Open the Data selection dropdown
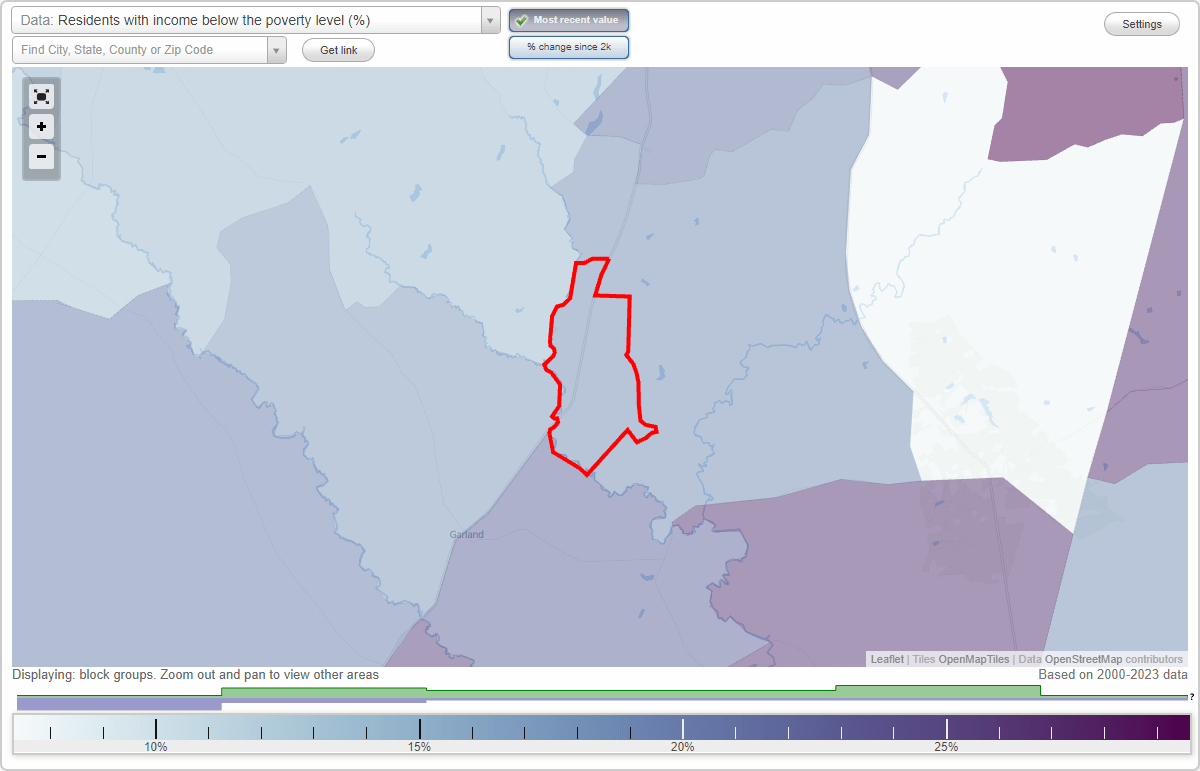The height and width of the screenshot is (771, 1200). point(250,19)
